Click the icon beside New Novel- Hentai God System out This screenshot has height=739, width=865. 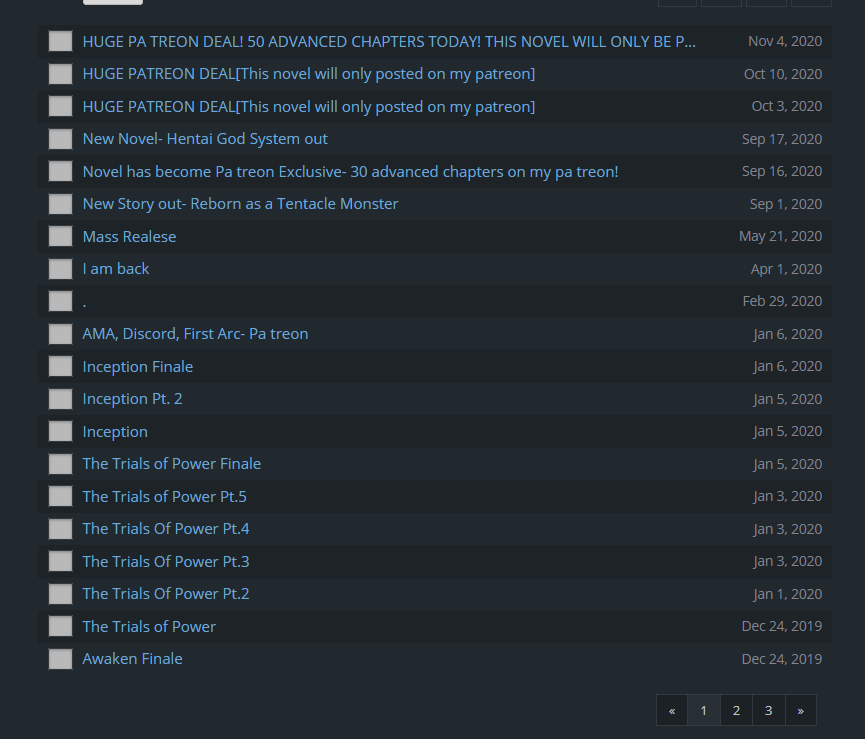click(x=60, y=139)
